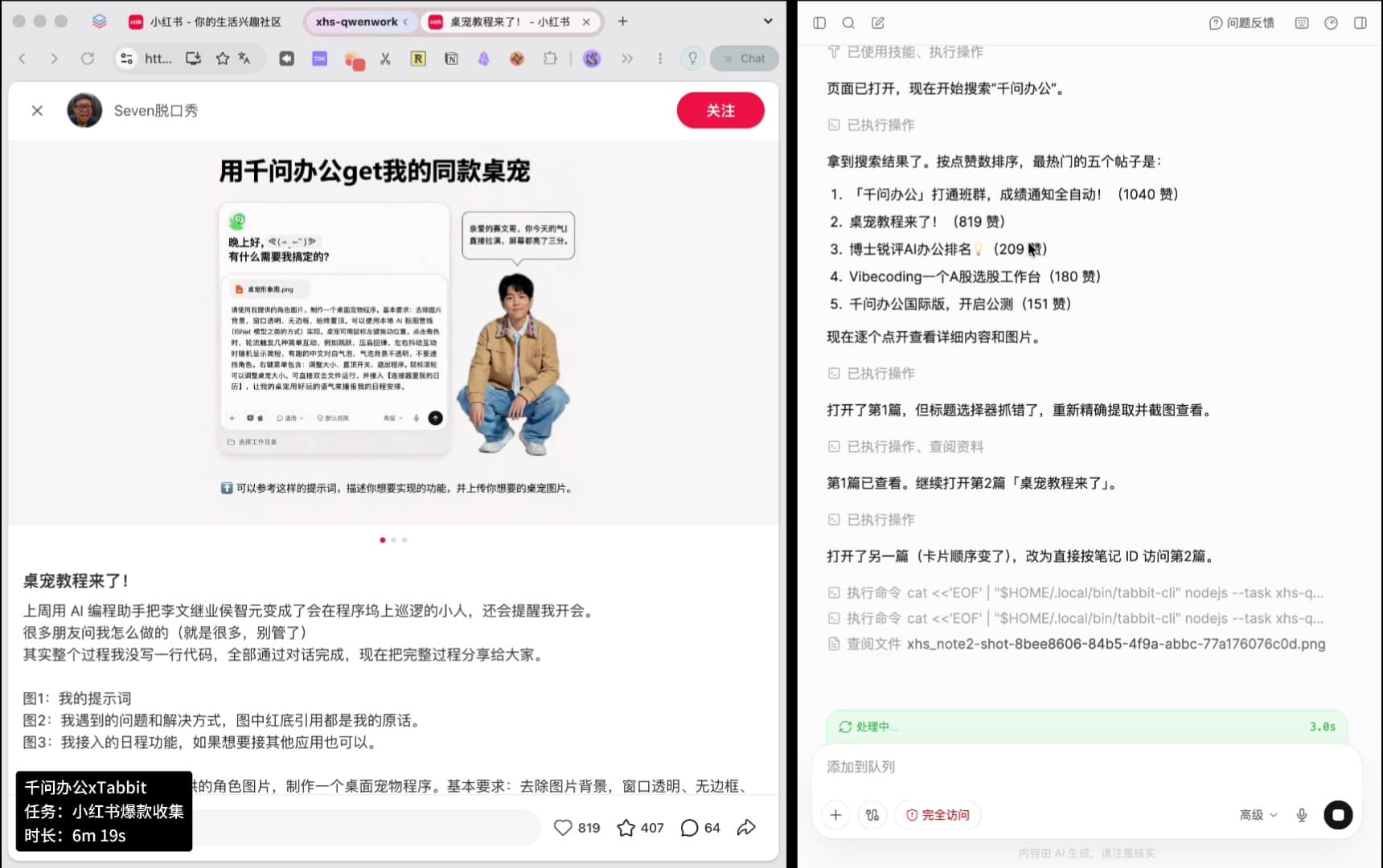Switch to the 小红书 - 你的生活兴趣社区 tab

point(206,22)
